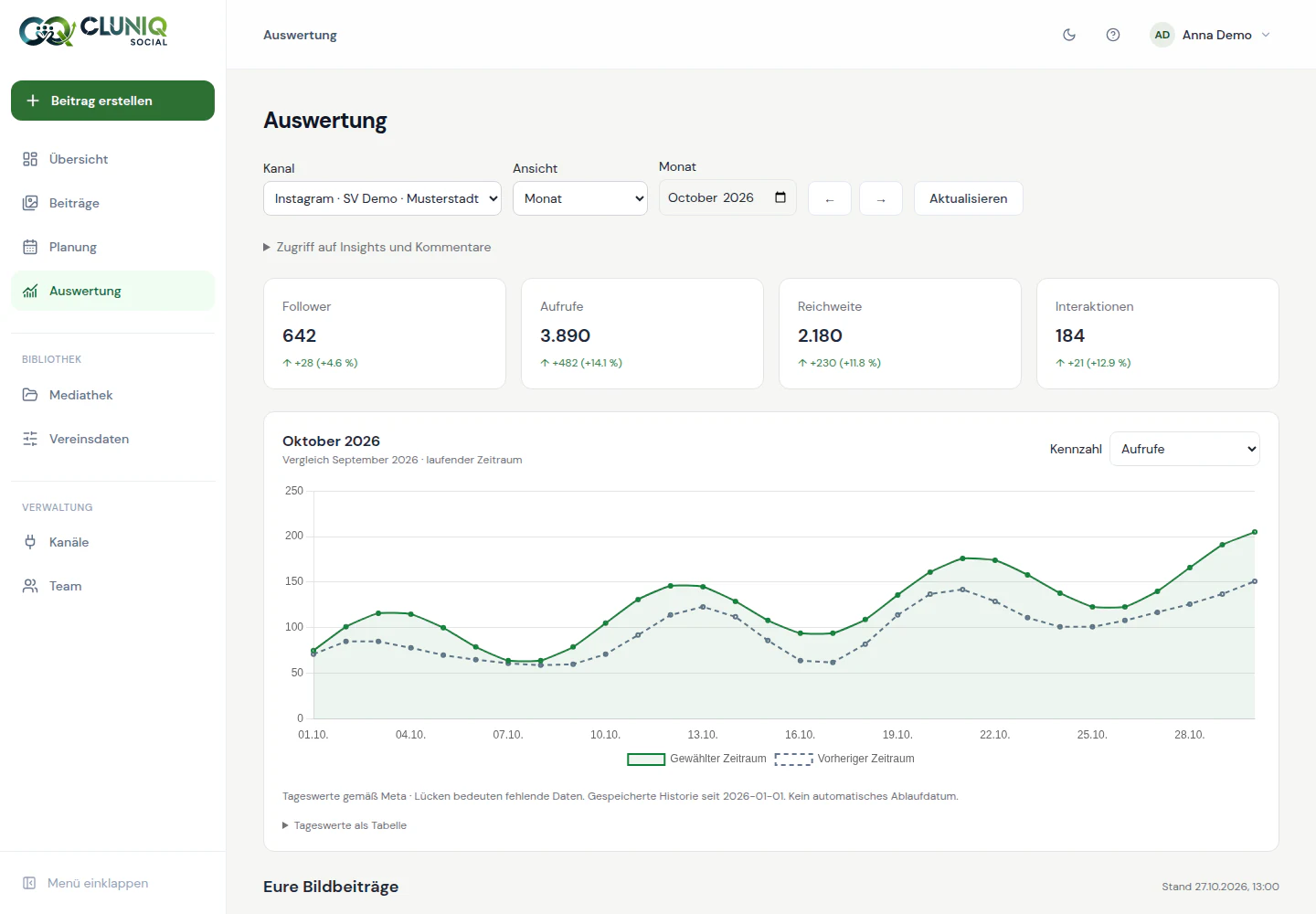Click the Beitrag erstellen button
Image resolution: width=1316 pixels, height=914 pixels.
[112, 101]
